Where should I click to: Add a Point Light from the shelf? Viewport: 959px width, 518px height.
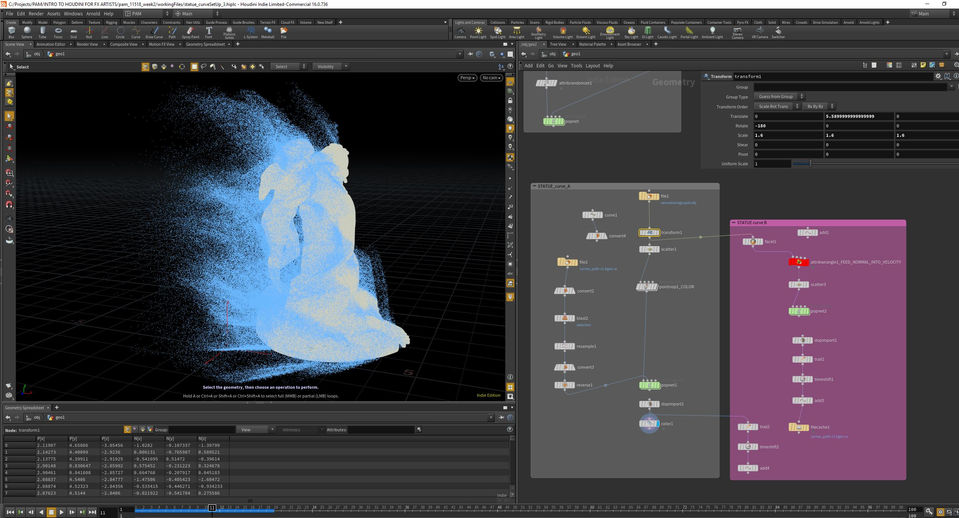pos(478,32)
